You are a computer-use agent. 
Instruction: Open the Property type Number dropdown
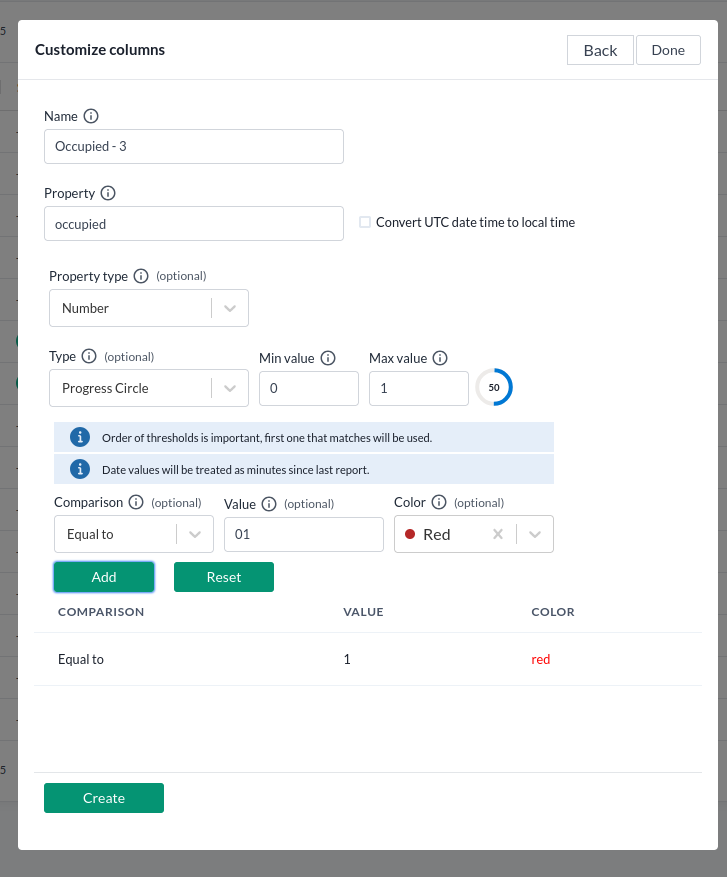(230, 308)
